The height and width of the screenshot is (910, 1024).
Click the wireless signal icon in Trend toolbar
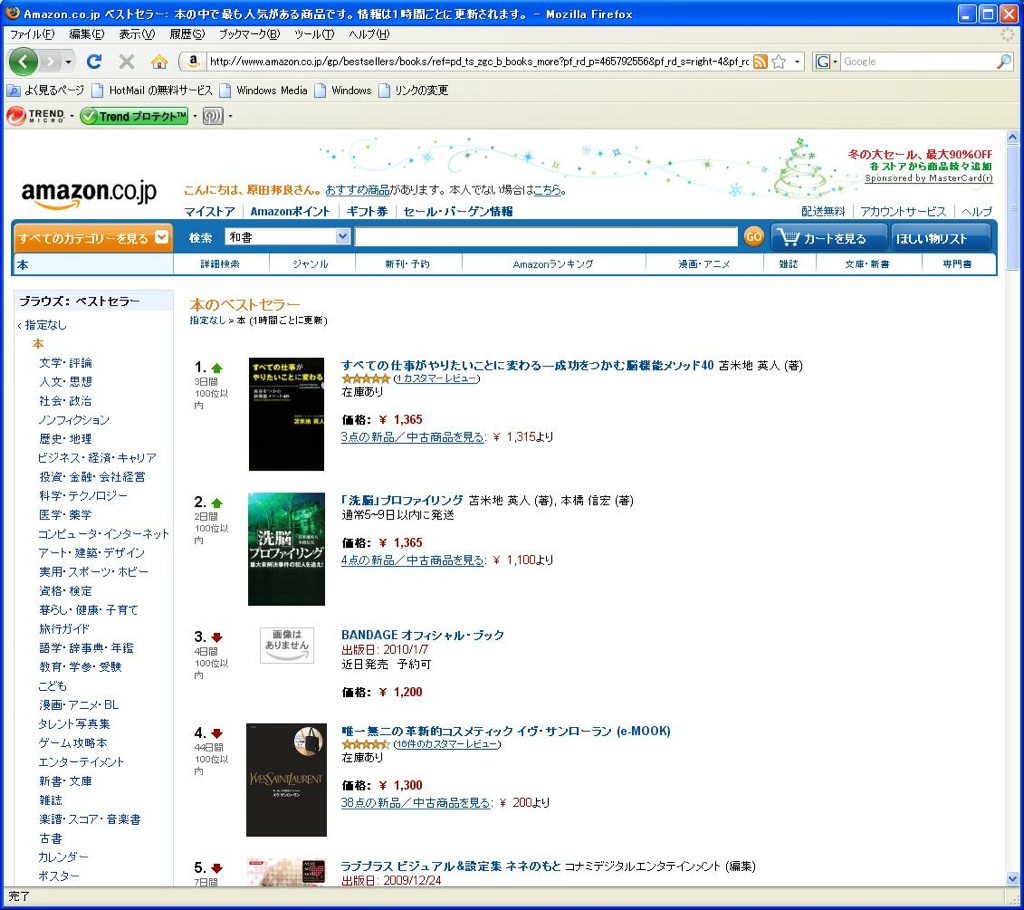pyautogui.click(x=212, y=116)
